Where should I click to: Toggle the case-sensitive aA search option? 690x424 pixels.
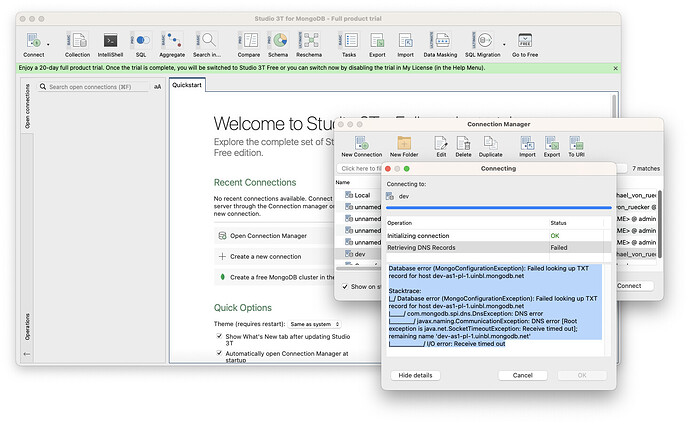coord(157,87)
